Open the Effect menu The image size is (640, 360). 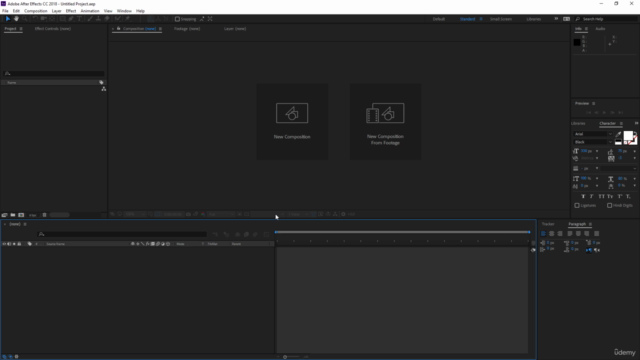point(71,11)
